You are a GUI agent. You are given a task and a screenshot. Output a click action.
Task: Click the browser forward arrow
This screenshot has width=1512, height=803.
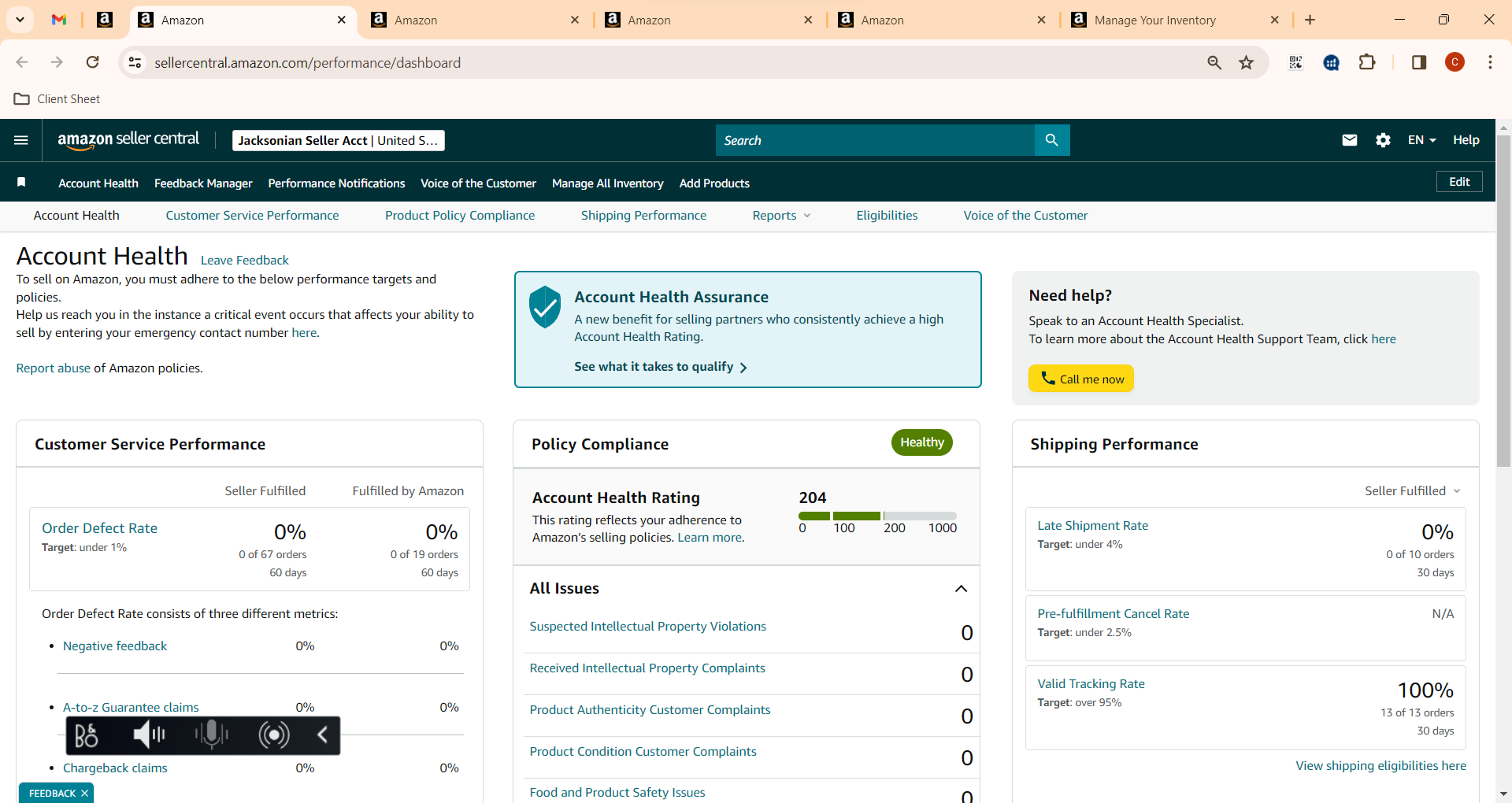(x=57, y=62)
